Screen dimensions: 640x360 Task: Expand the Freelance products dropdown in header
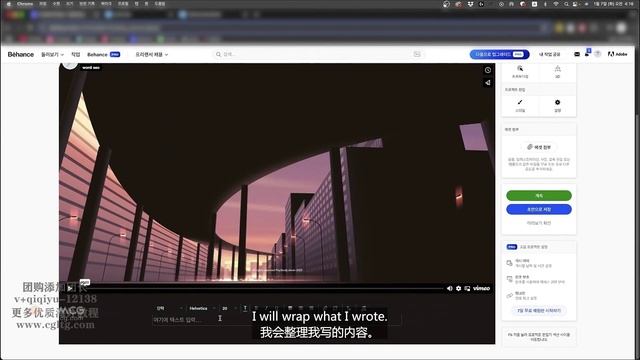point(151,54)
